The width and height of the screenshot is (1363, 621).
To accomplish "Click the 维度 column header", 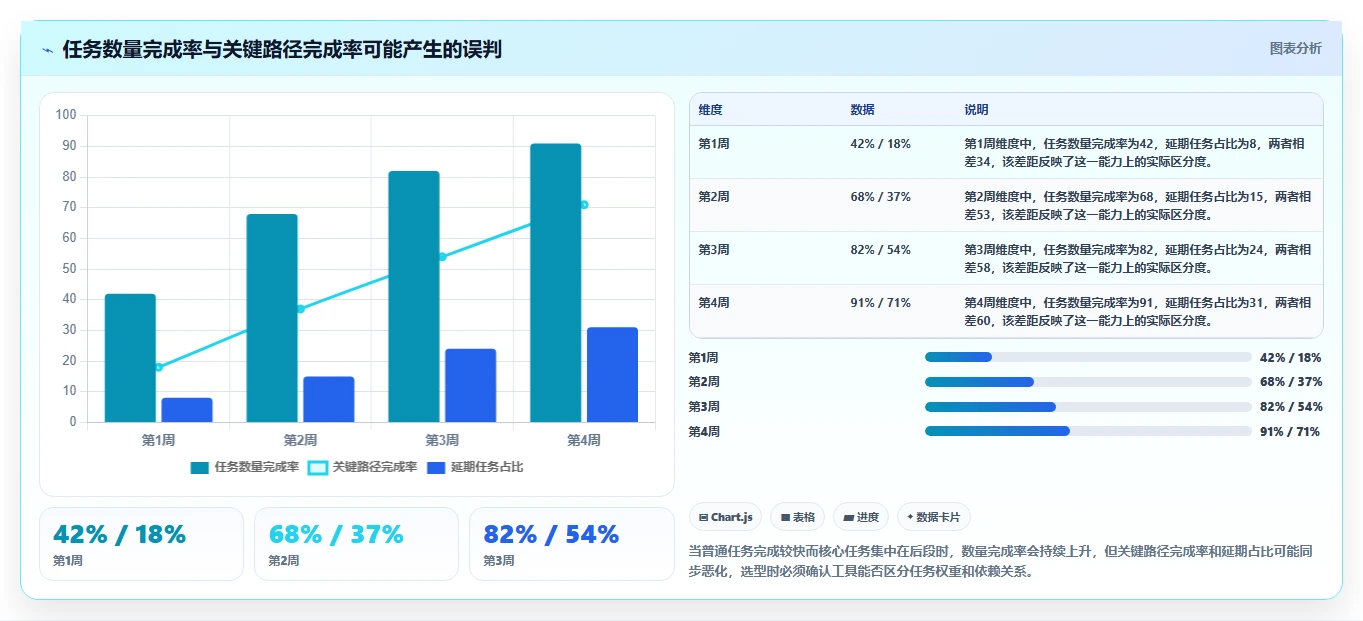I will [x=711, y=110].
